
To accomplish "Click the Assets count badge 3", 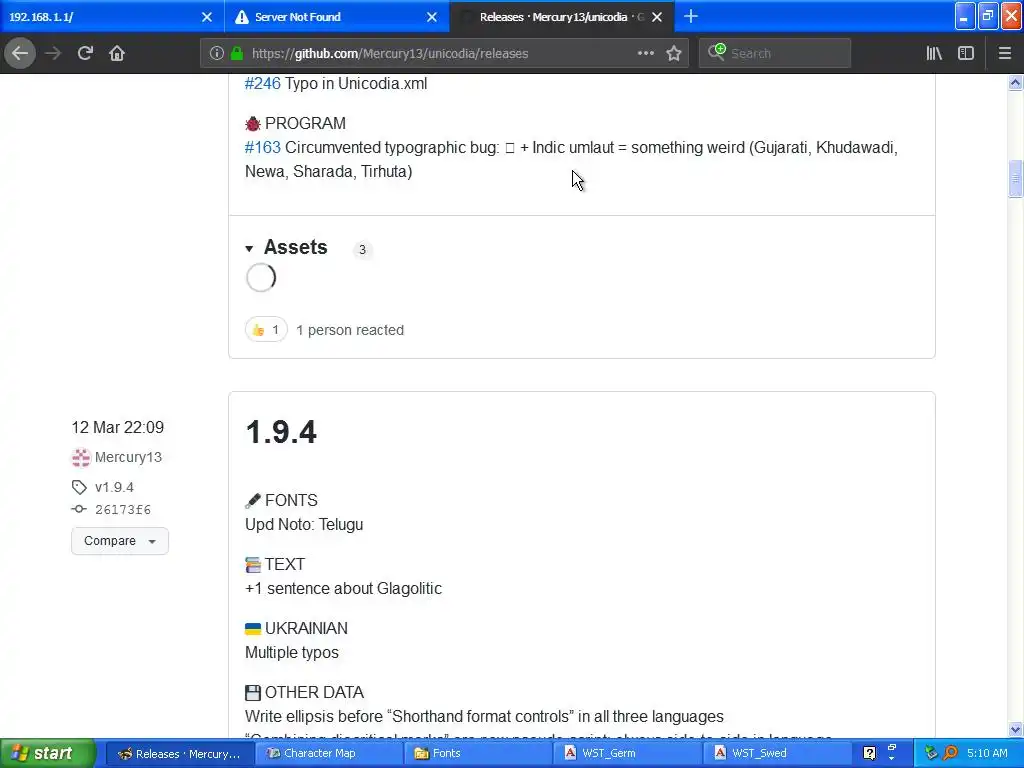I will click(362, 249).
